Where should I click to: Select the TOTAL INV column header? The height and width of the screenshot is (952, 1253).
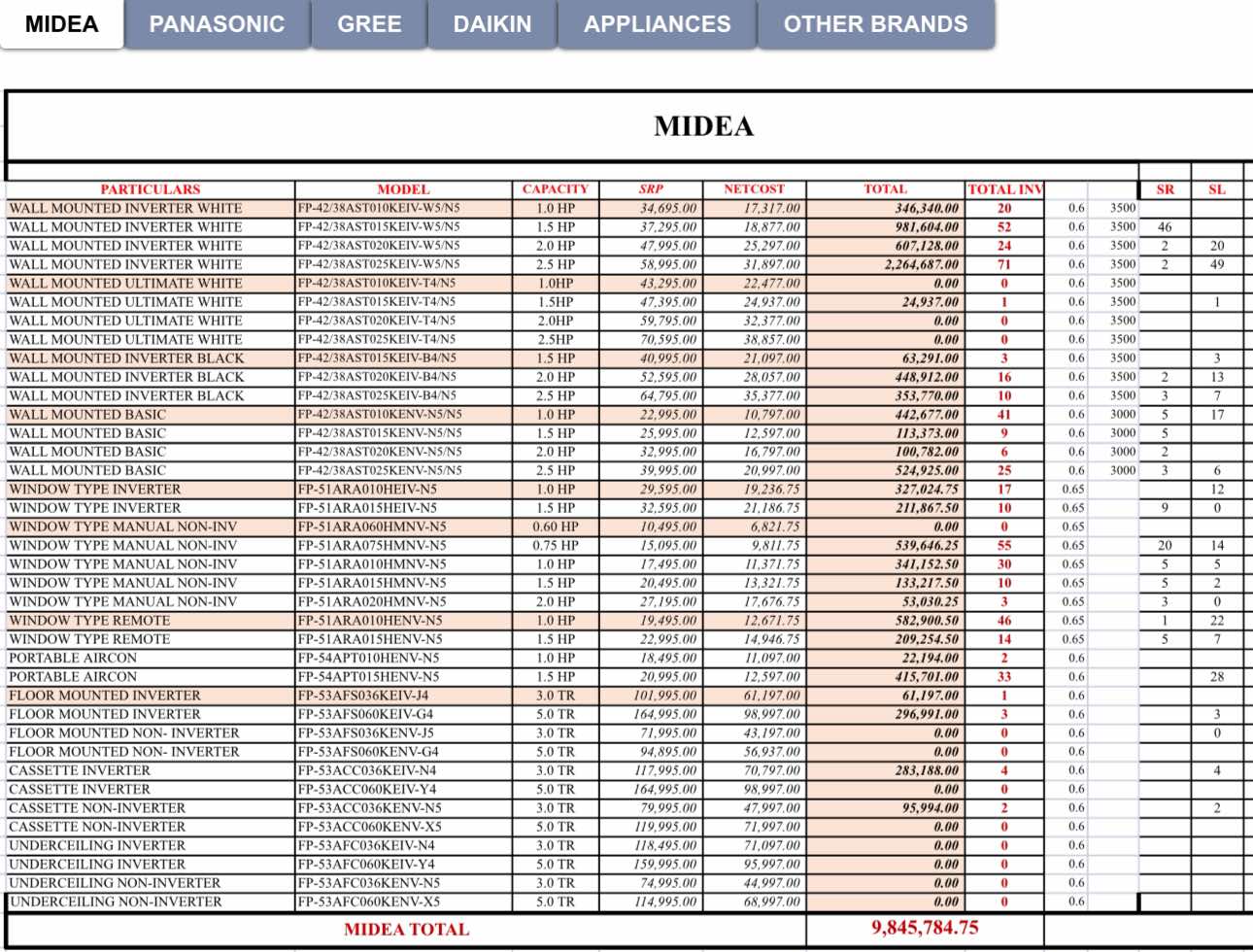coord(1004,189)
